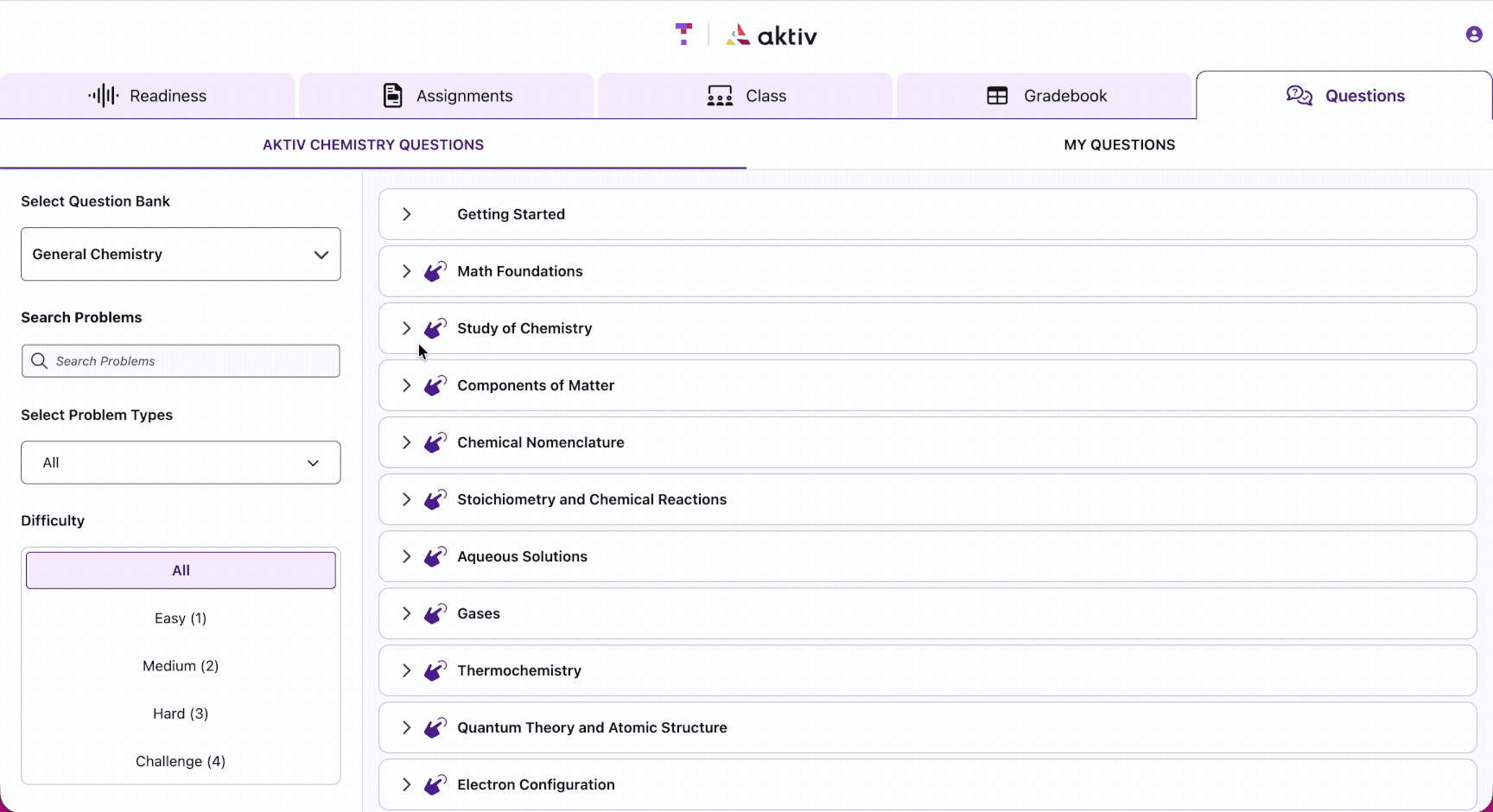
Task: Click the Thermochemistry chapter title
Action: [519, 670]
